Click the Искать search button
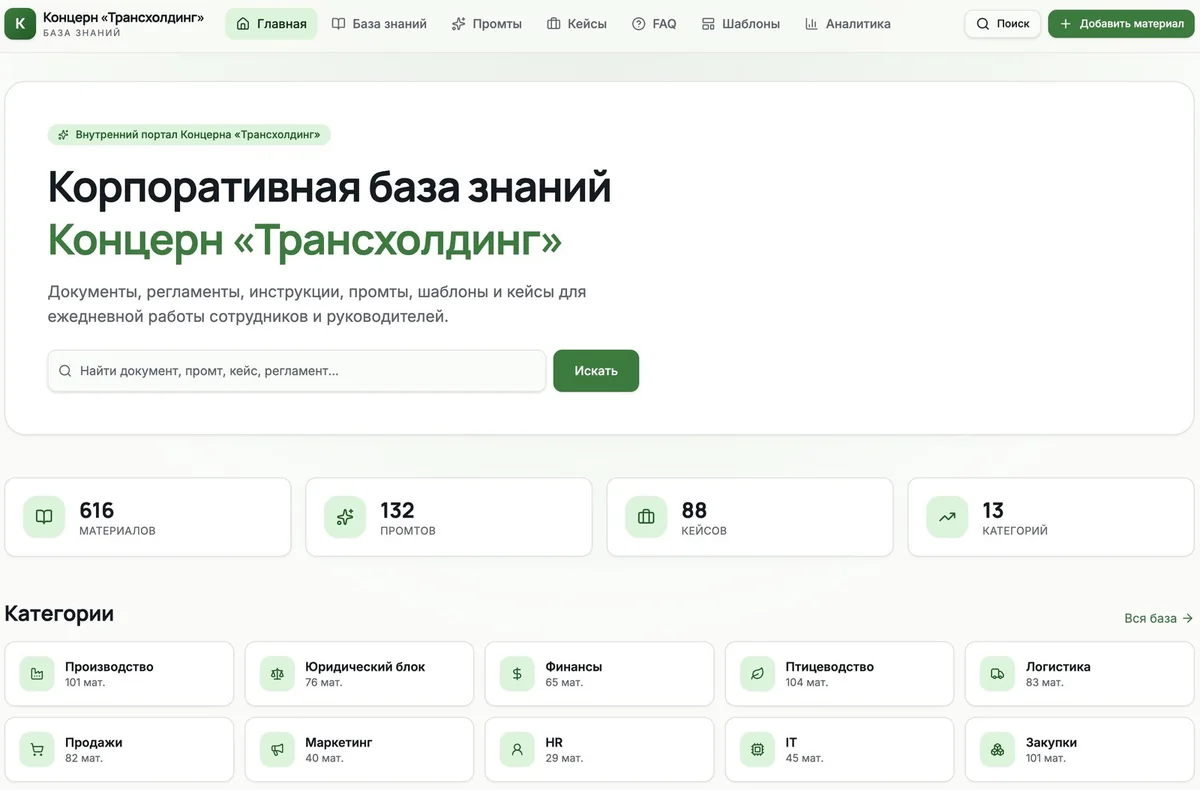1200x790 pixels. coord(596,370)
